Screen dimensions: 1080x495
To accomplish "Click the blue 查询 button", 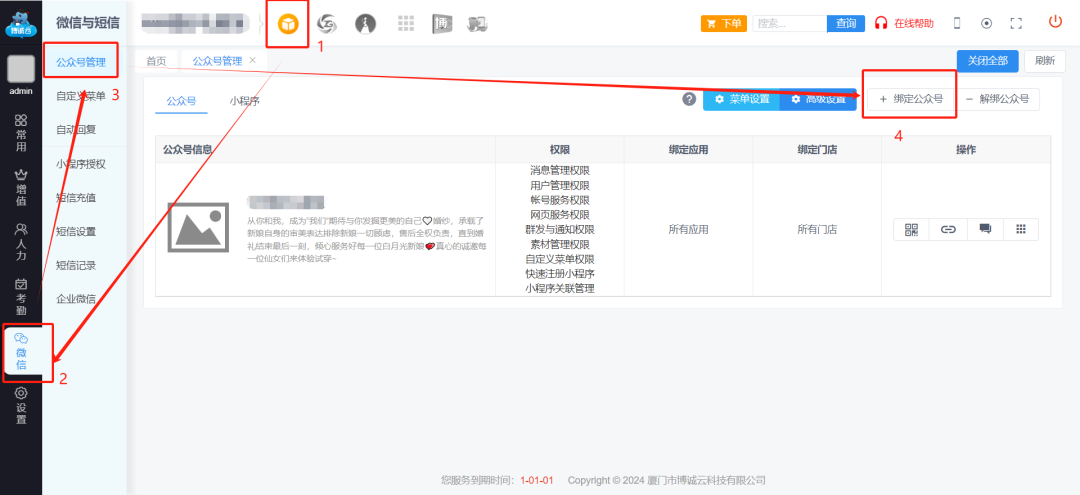I will pos(846,23).
